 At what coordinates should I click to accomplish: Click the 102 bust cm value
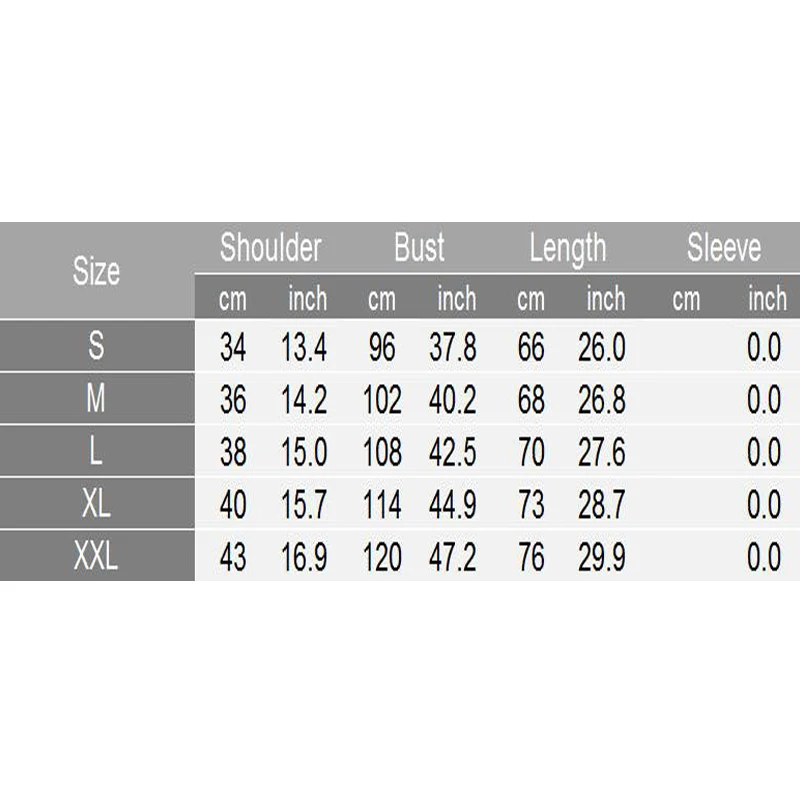pos(381,401)
